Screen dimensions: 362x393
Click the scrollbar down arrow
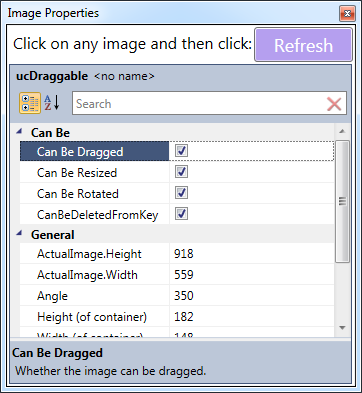click(342, 328)
